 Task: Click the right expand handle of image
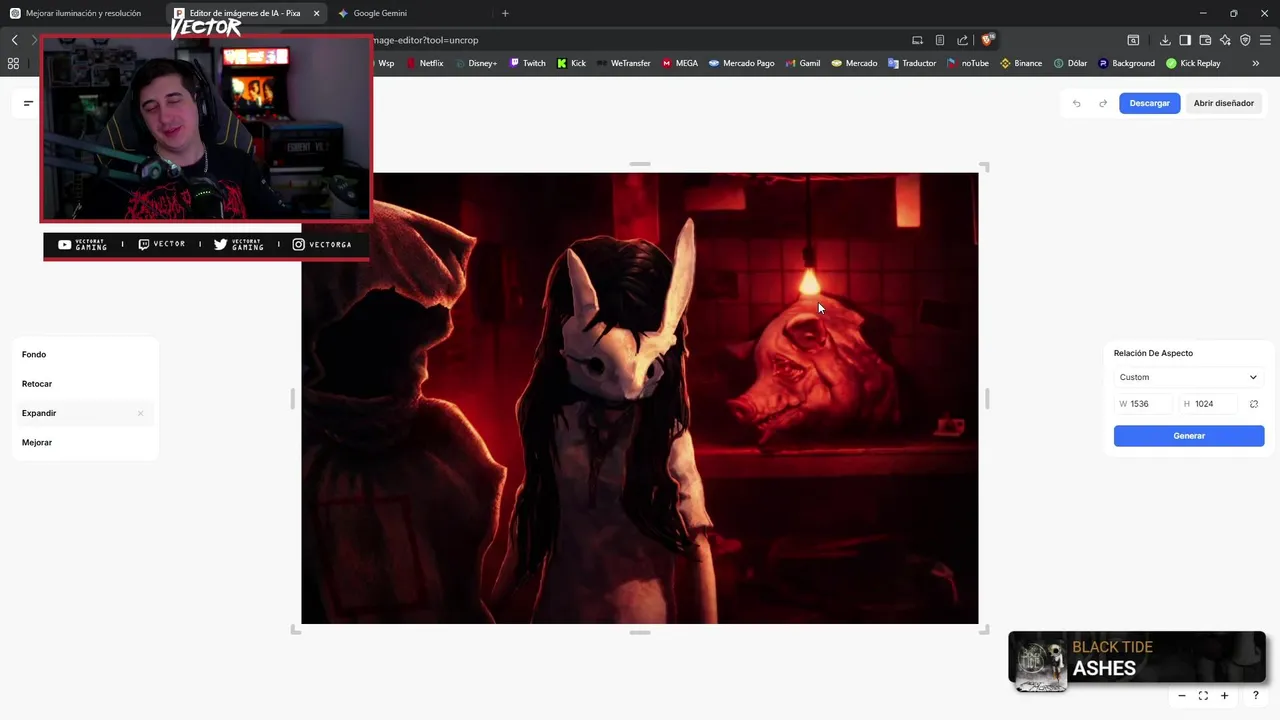987,398
